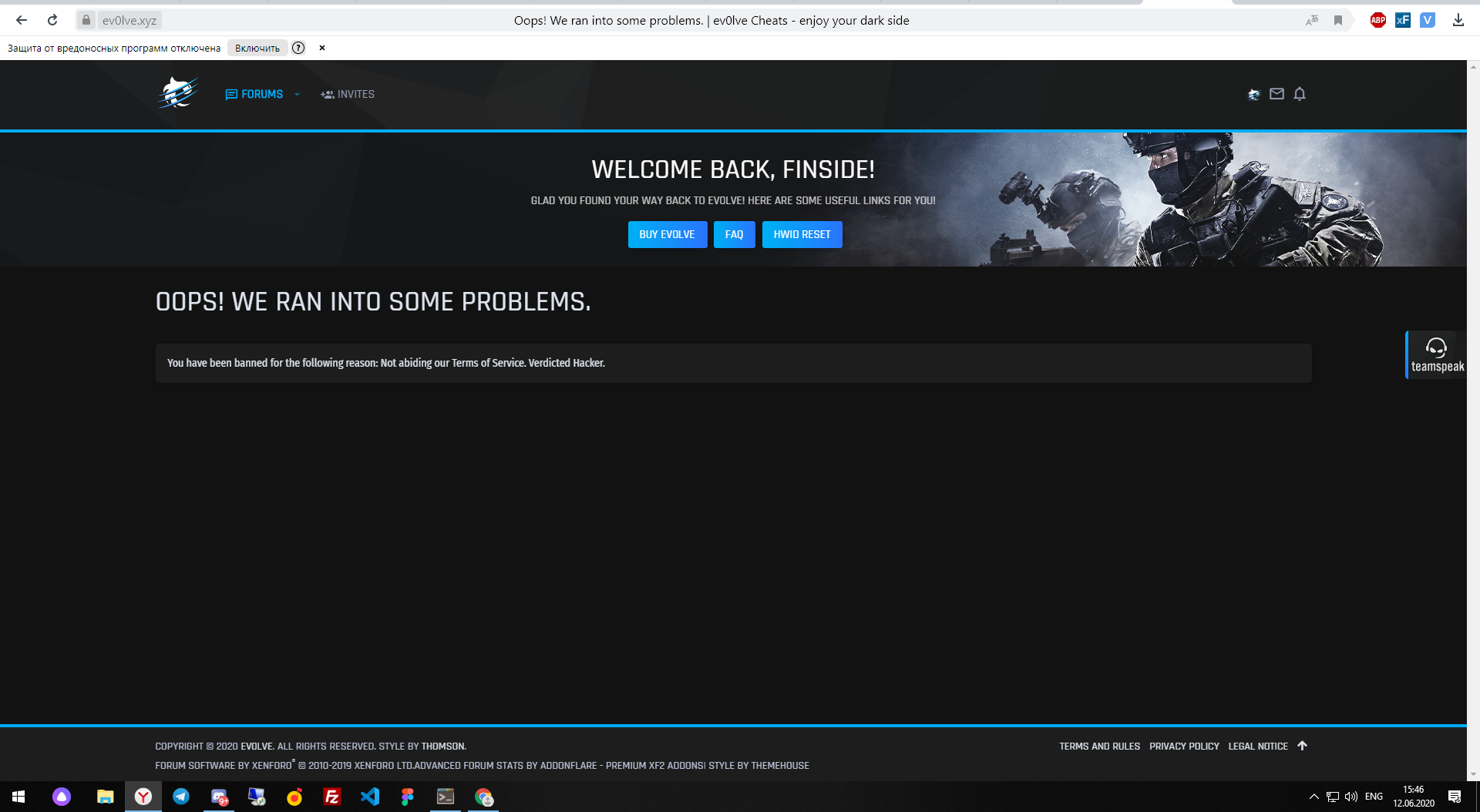Click the Evolve dolphin logo in header

pyautogui.click(x=178, y=93)
